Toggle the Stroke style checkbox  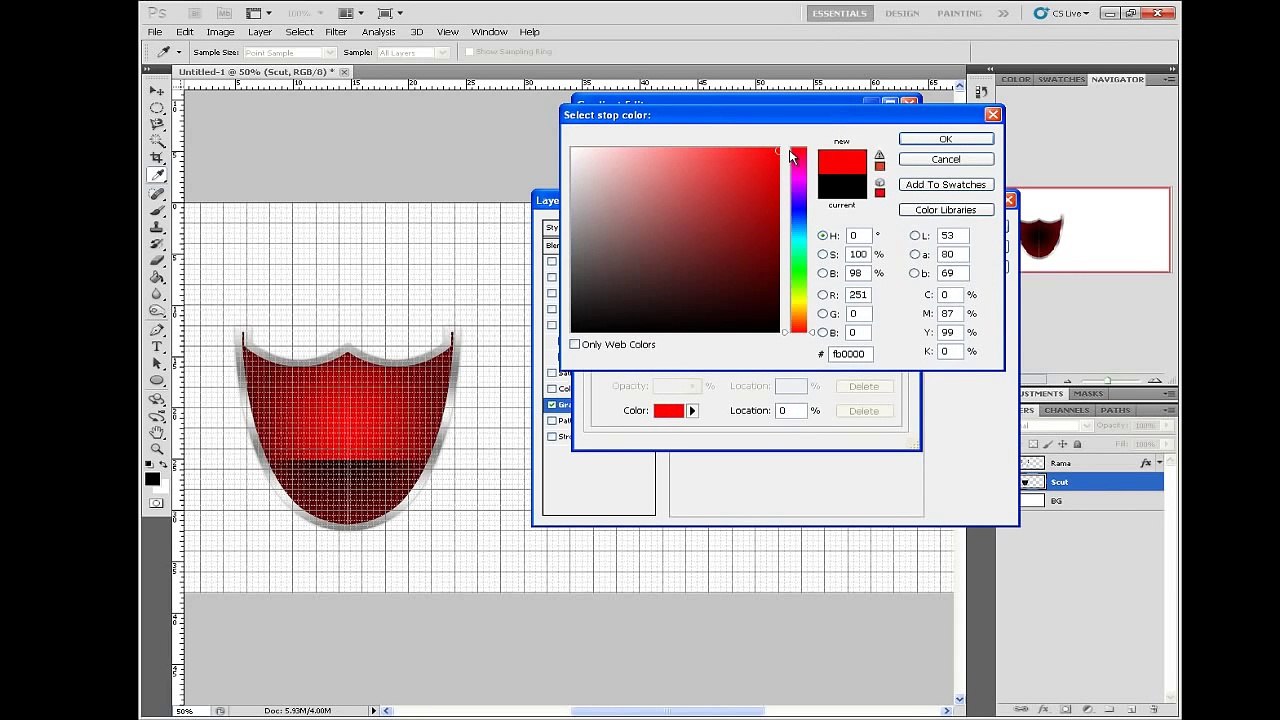552,437
